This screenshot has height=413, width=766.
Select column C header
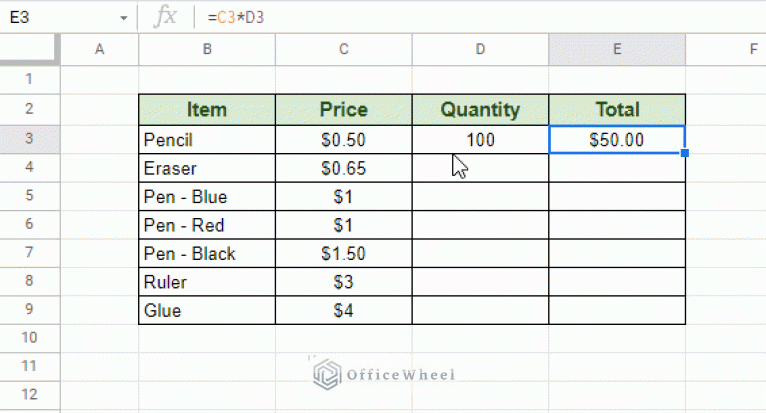pos(344,49)
